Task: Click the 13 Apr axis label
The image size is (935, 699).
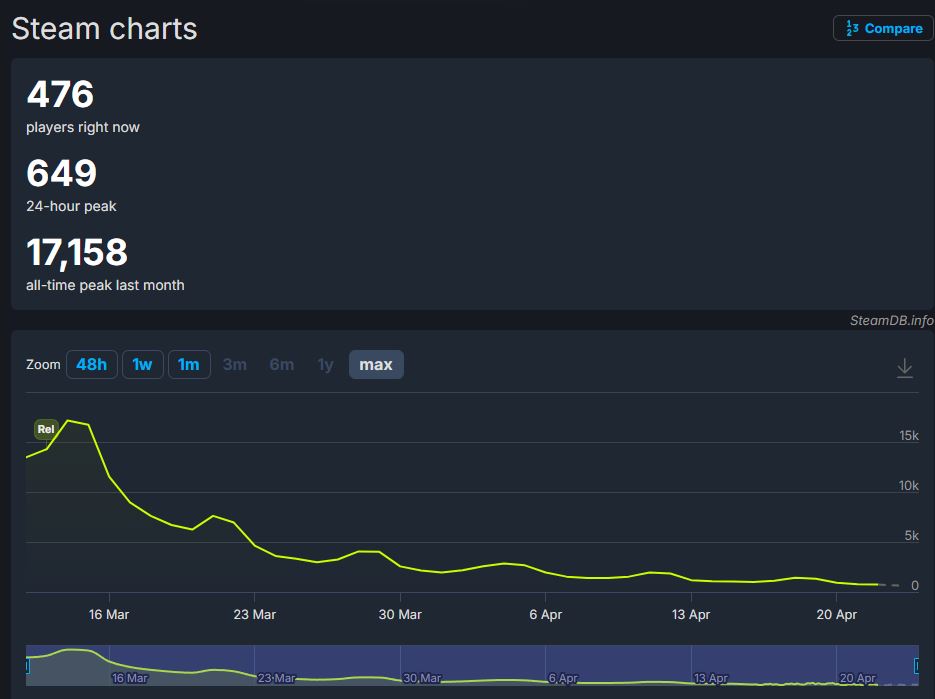Action: (691, 614)
